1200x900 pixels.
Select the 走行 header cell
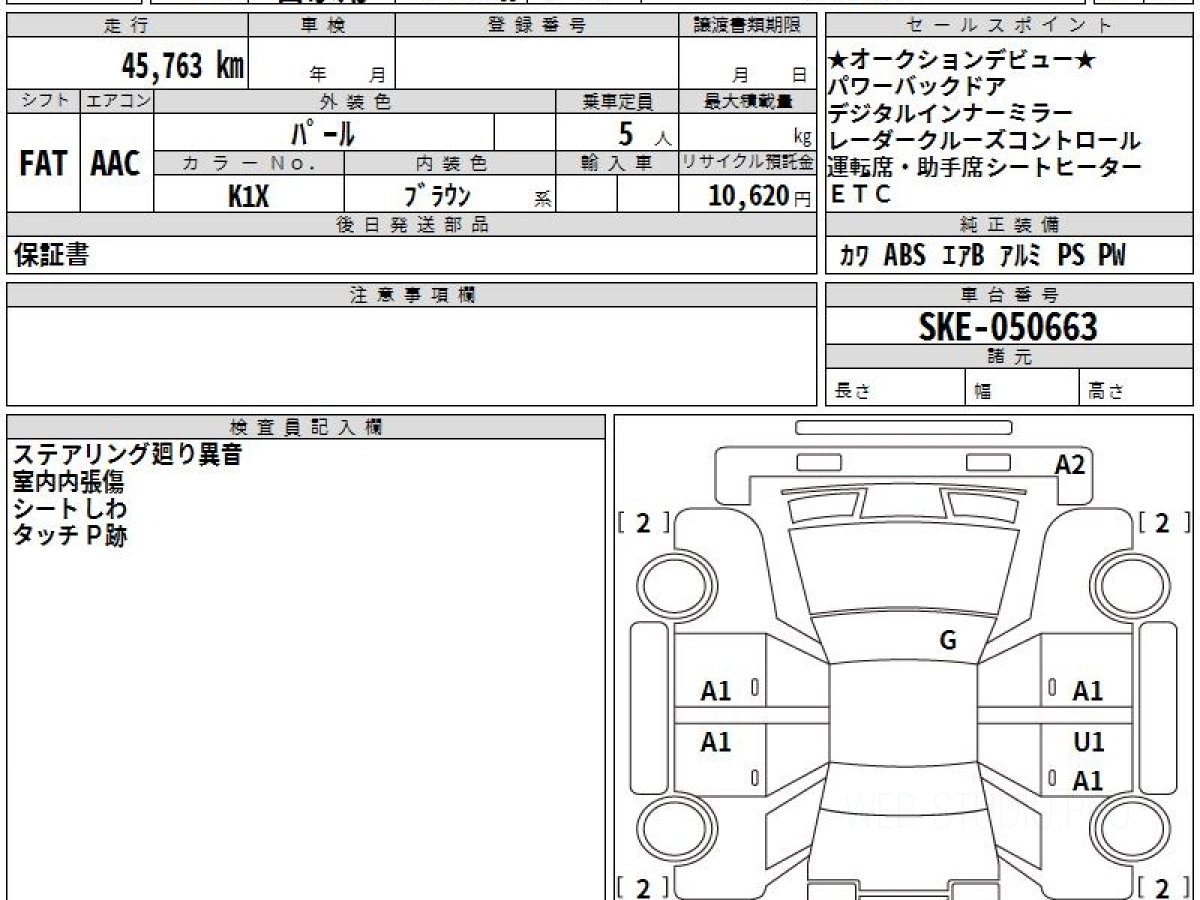[x=127, y=26]
